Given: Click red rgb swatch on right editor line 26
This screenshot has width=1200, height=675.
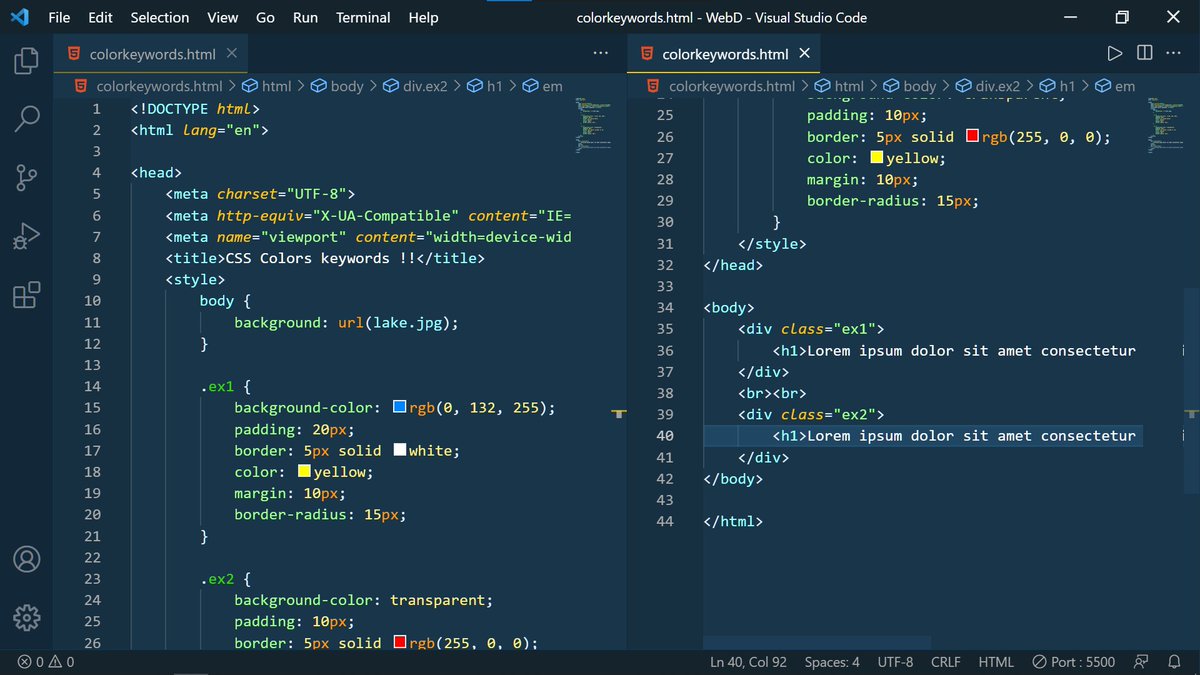Looking at the screenshot, I should pyautogui.click(x=973, y=136).
